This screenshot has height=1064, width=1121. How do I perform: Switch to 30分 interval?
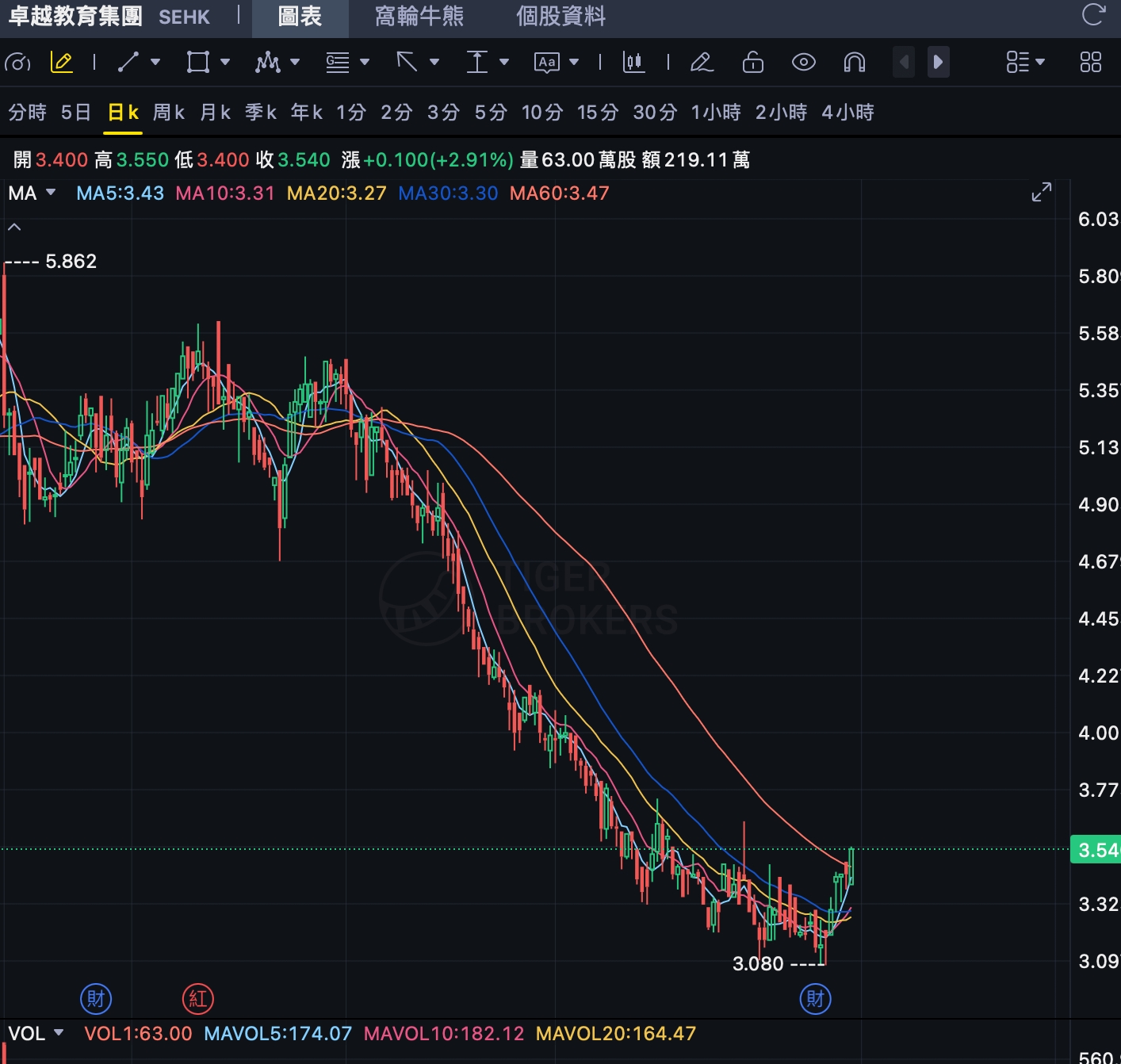click(655, 113)
